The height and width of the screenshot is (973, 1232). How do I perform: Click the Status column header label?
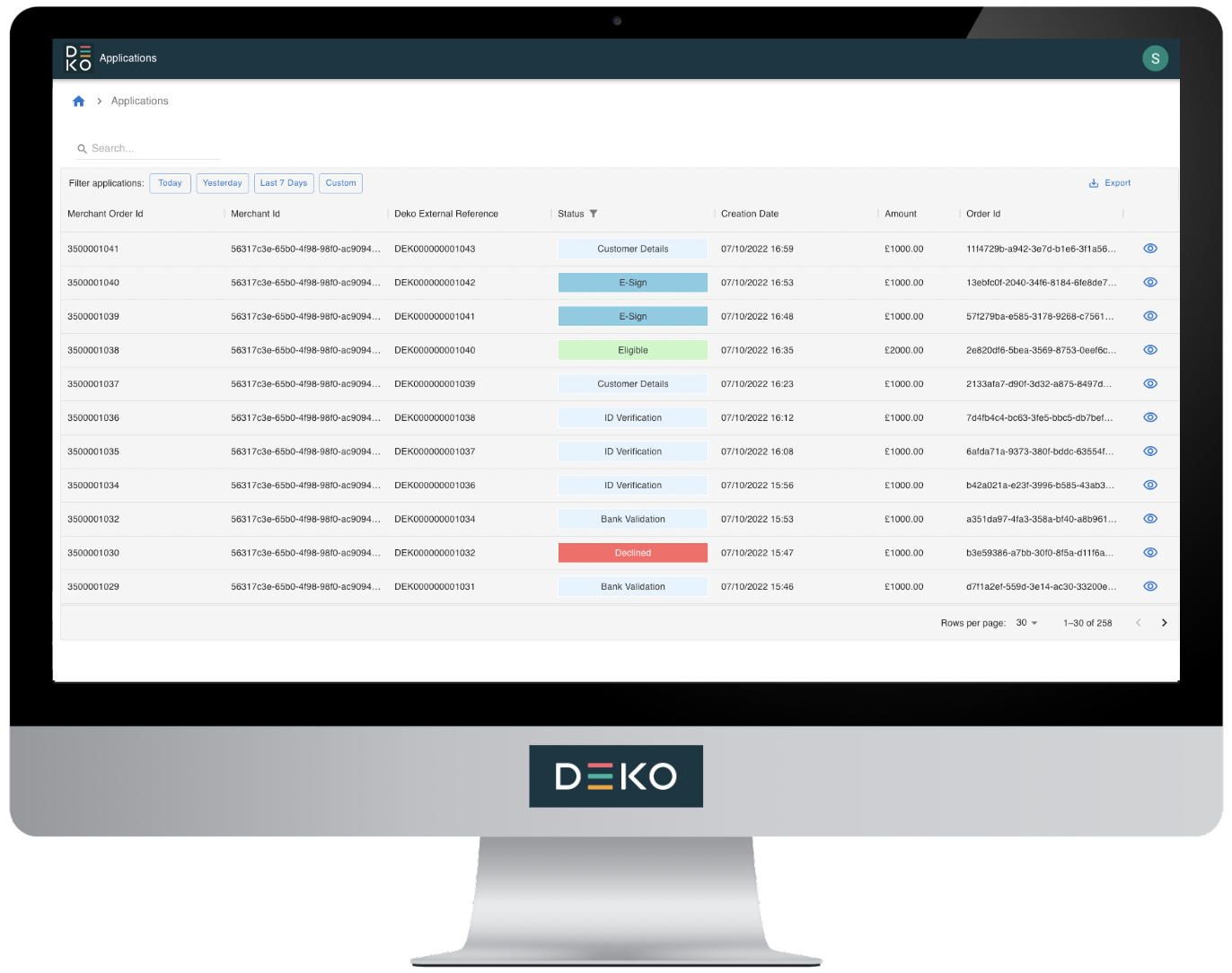571,215
